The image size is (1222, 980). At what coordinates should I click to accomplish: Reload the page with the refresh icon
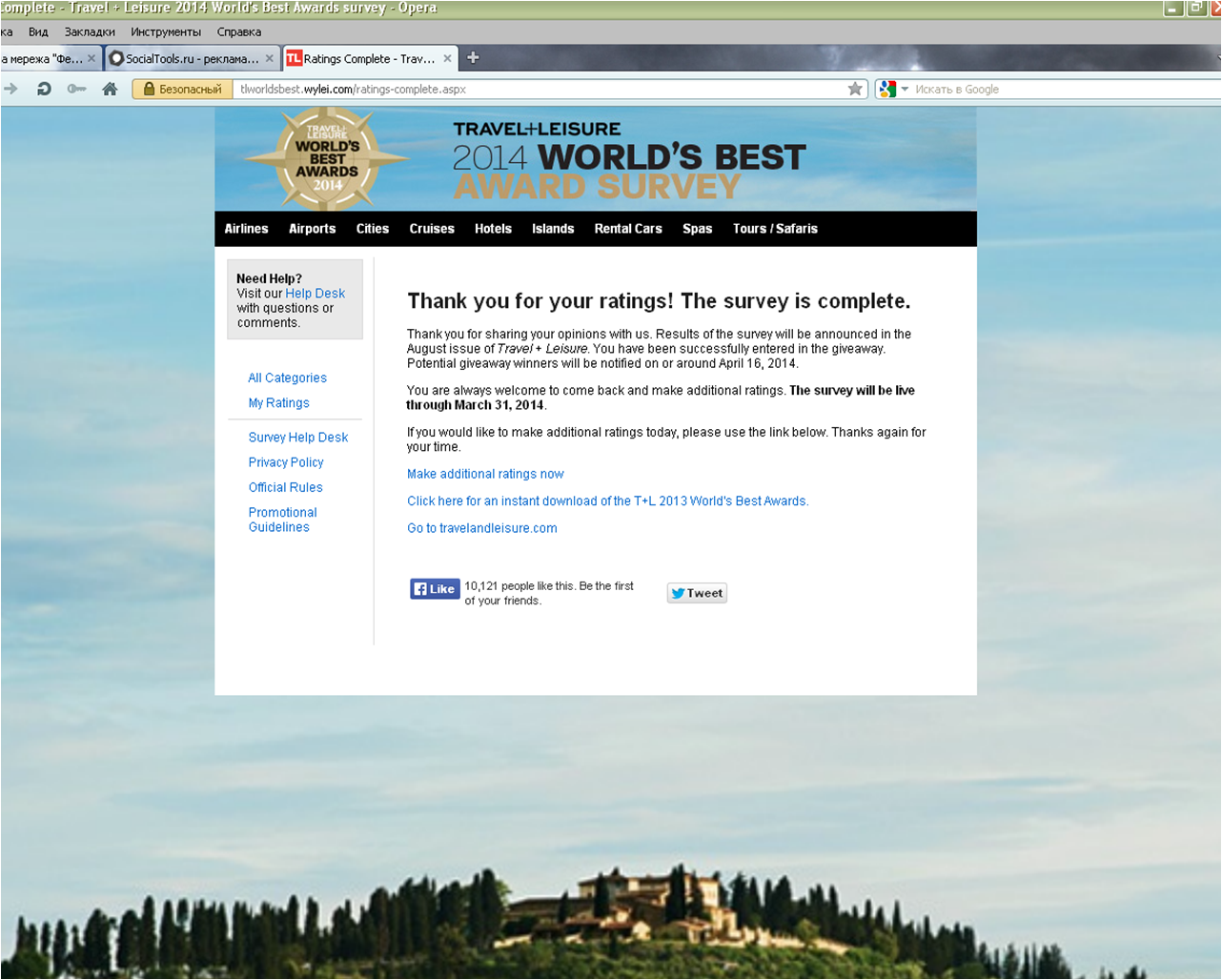44,89
